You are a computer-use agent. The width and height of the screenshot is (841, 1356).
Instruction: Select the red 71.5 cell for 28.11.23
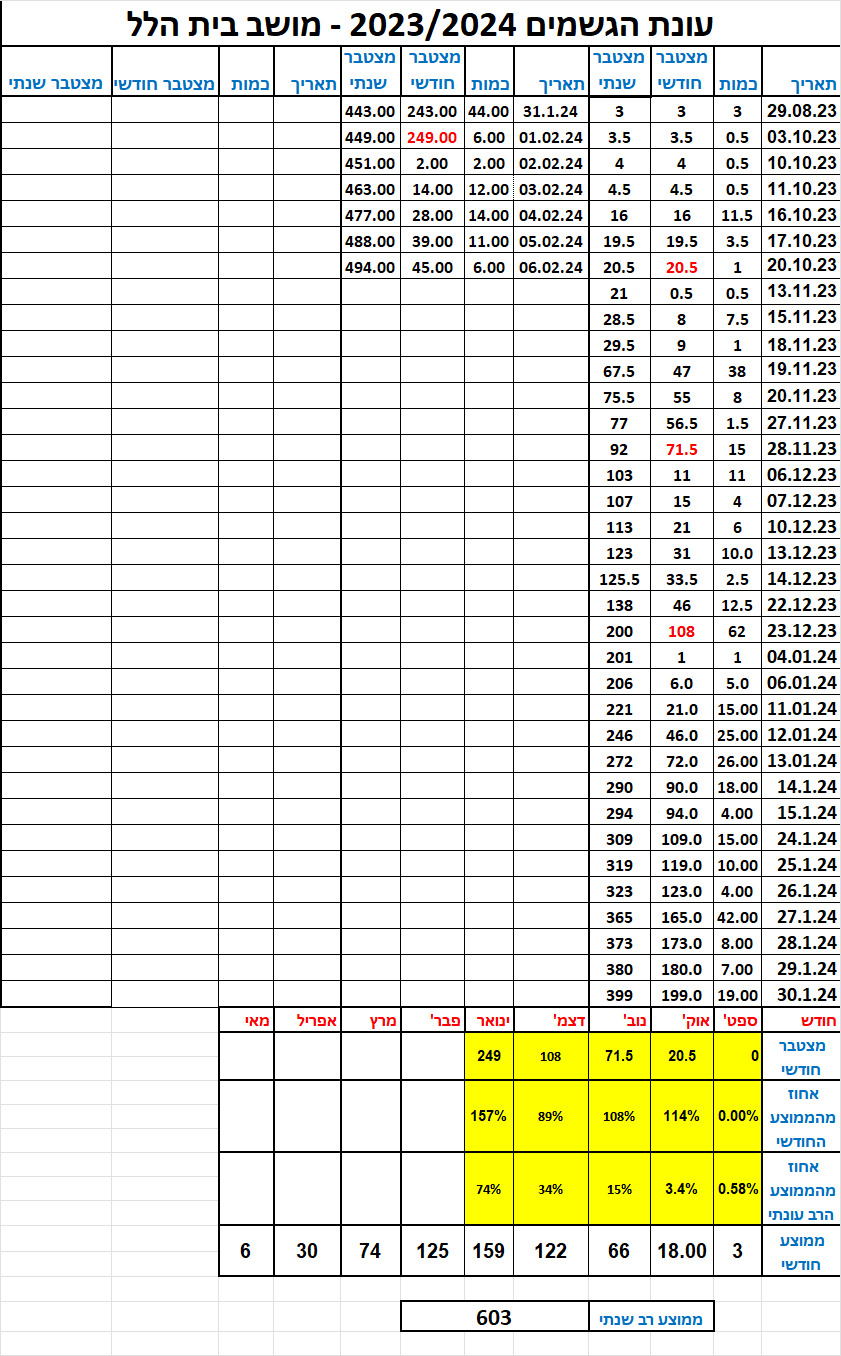click(681, 449)
